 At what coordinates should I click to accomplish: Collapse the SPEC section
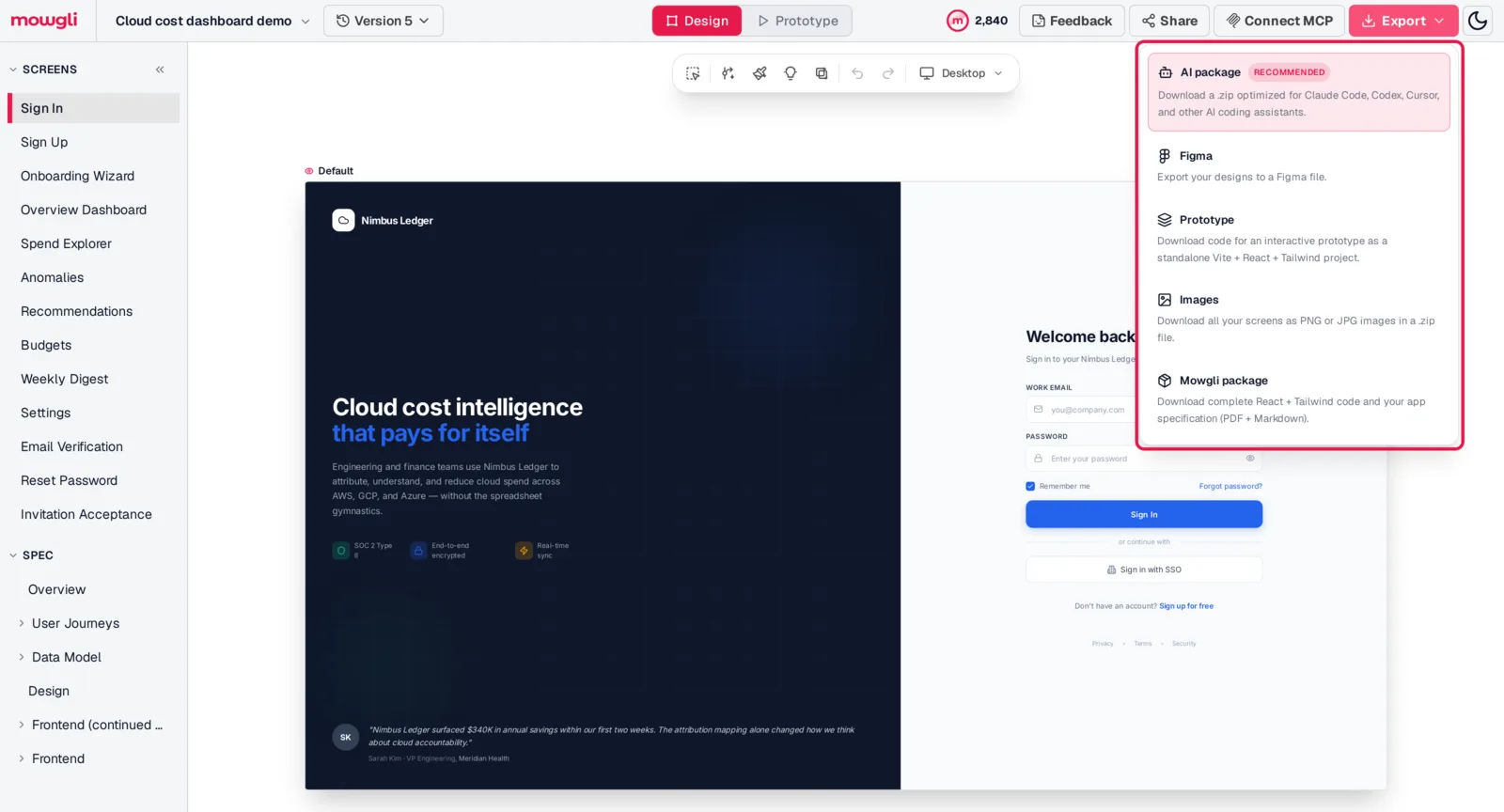click(x=13, y=555)
